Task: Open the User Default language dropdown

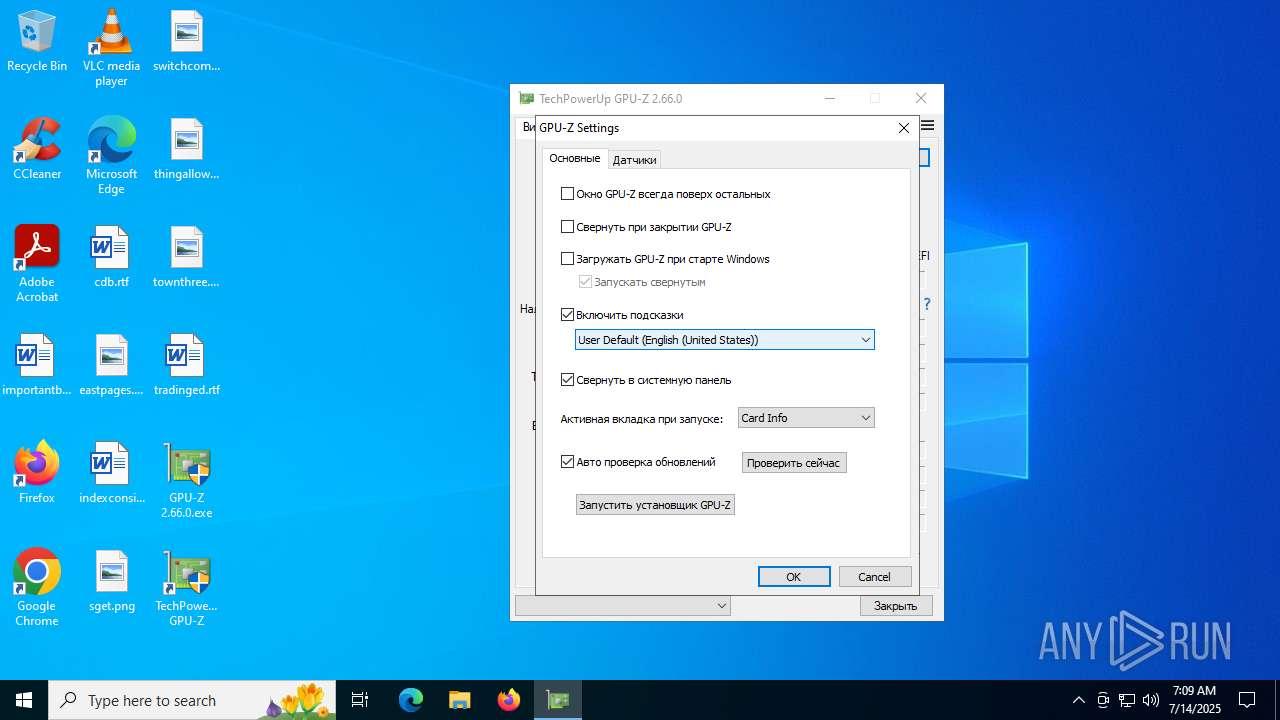Action: (725, 340)
